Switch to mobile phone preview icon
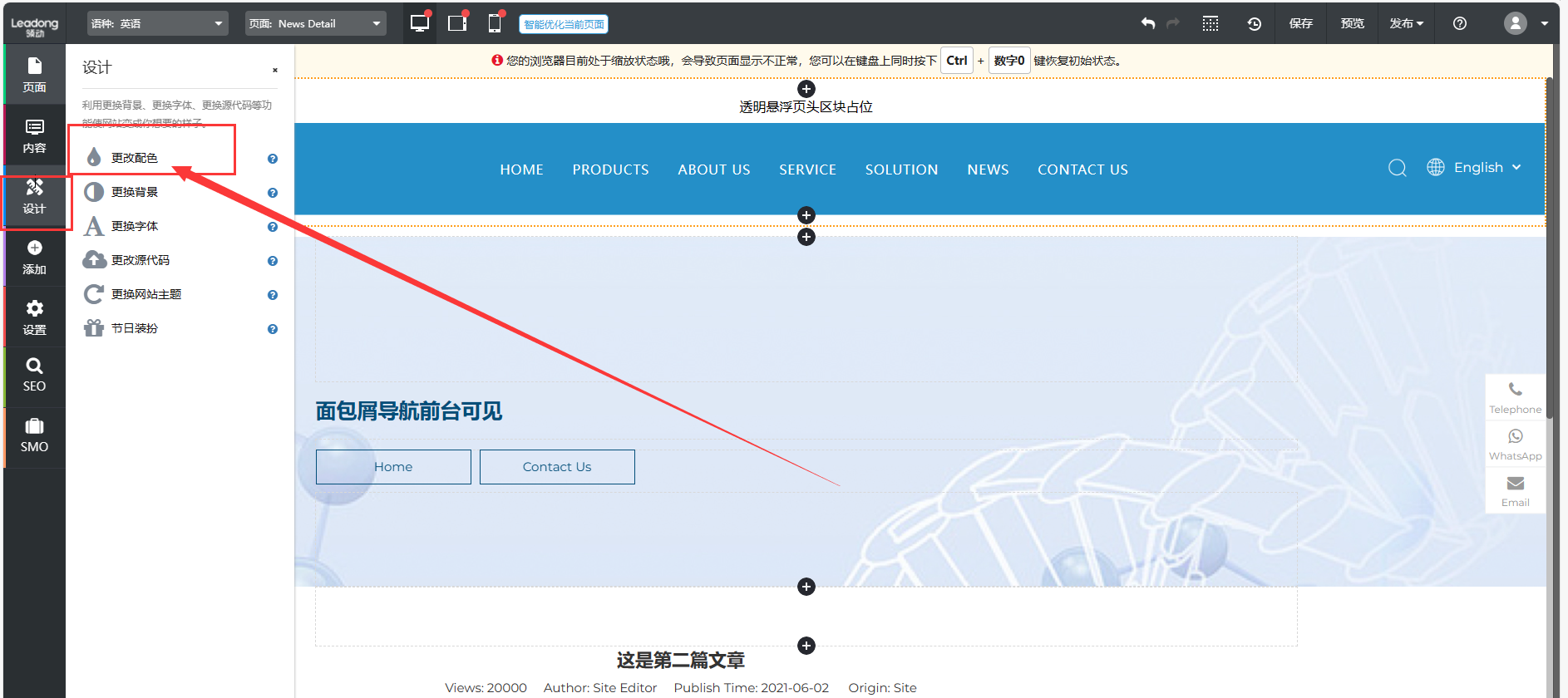This screenshot has width=1568, height=698. [495, 23]
